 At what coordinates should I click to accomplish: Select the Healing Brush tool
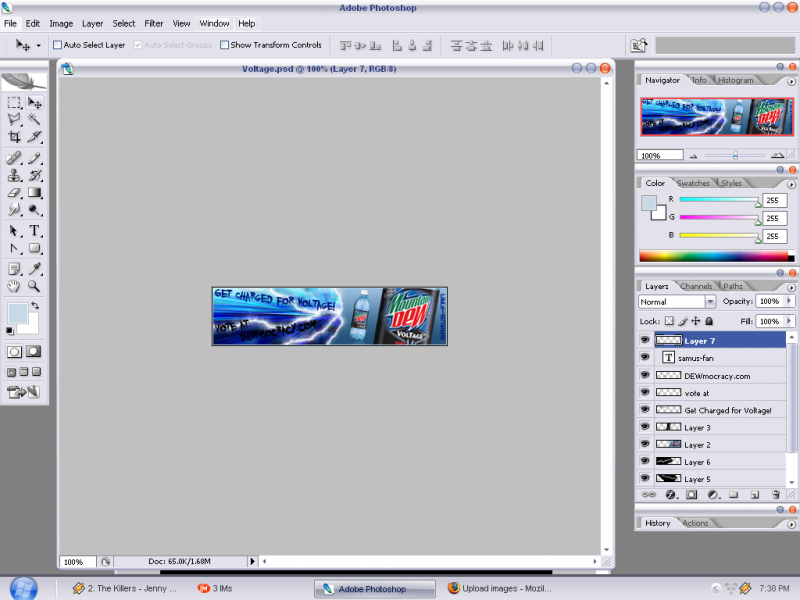(14, 158)
